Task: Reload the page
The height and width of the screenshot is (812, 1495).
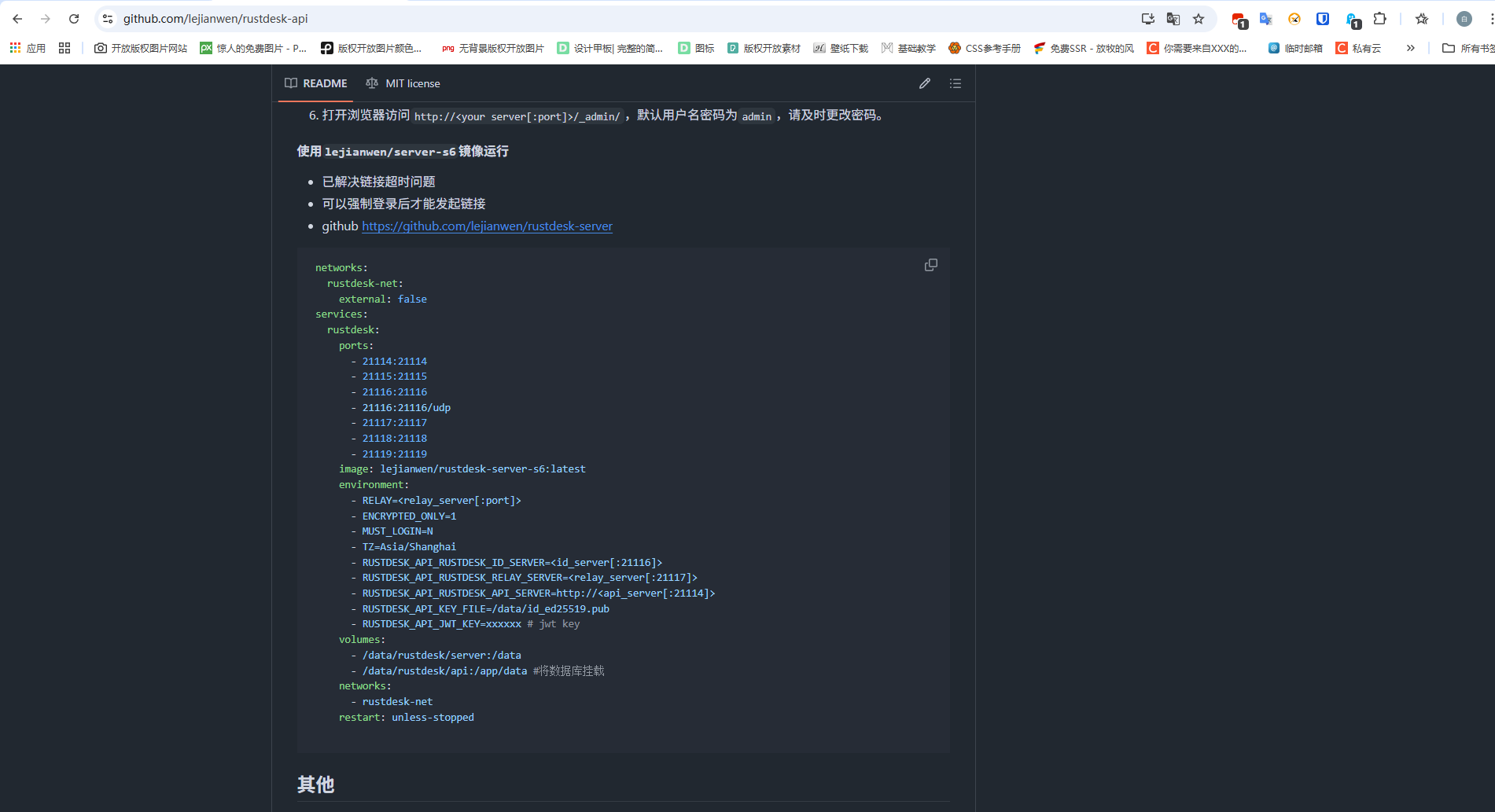Action: coord(74,19)
